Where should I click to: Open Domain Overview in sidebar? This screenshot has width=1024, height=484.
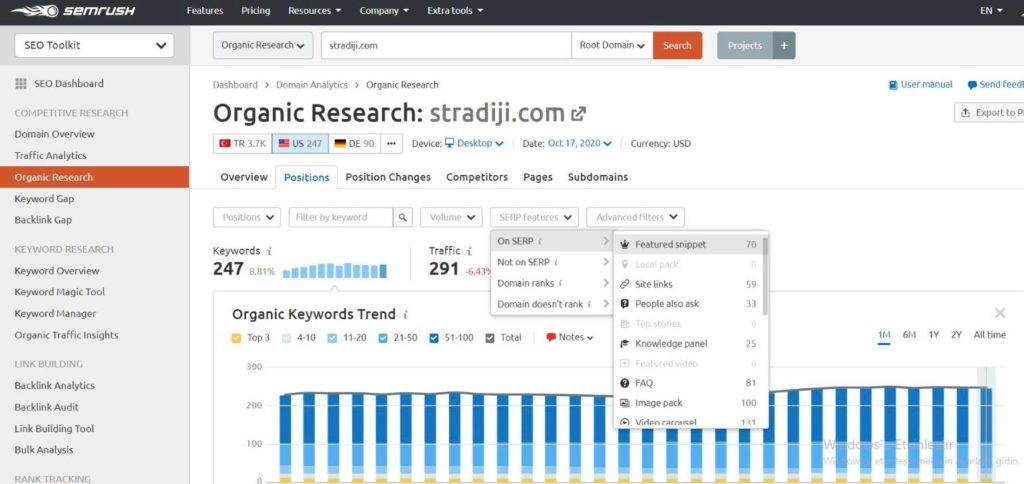pyautogui.click(x=54, y=134)
